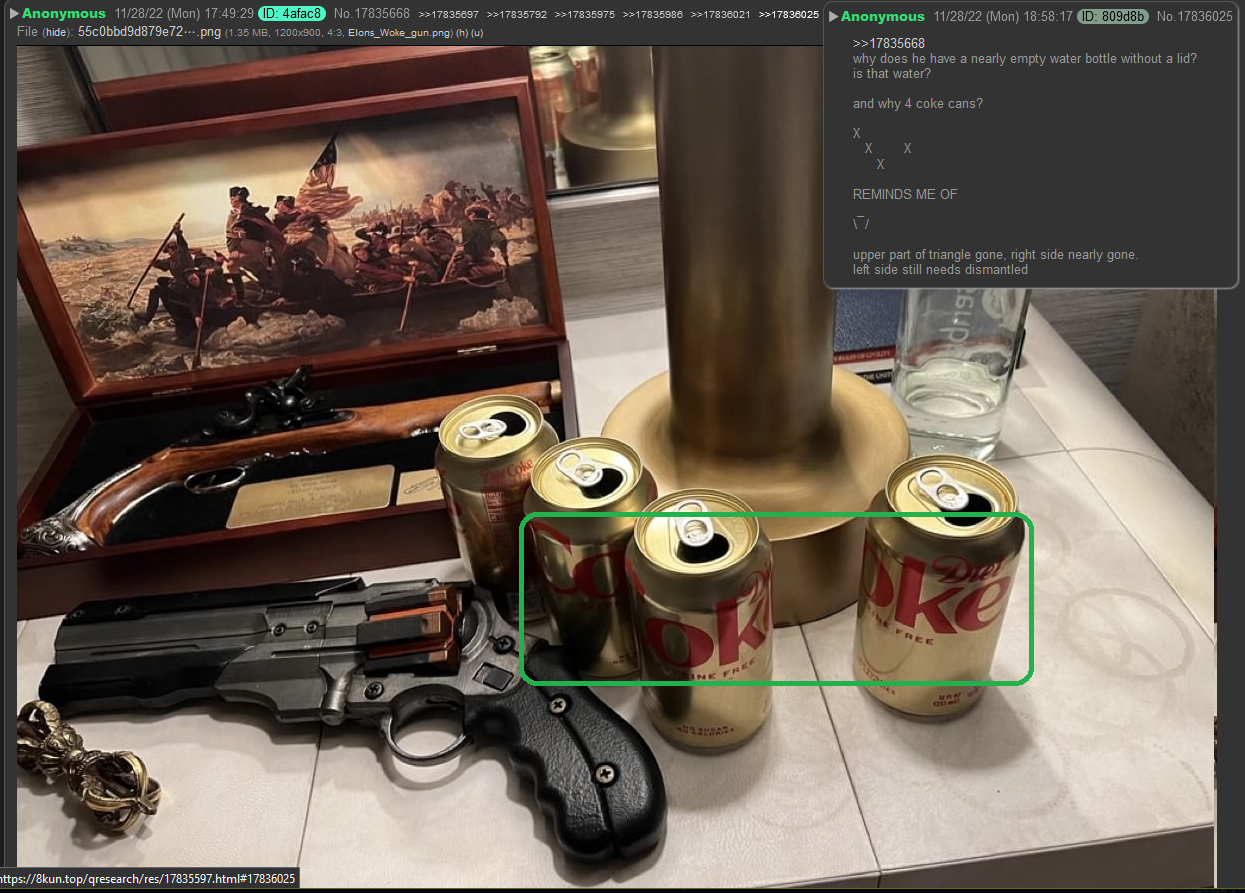
Task: Click text 'is that water?'
Action: pyautogui.click(x=891, y=74)
